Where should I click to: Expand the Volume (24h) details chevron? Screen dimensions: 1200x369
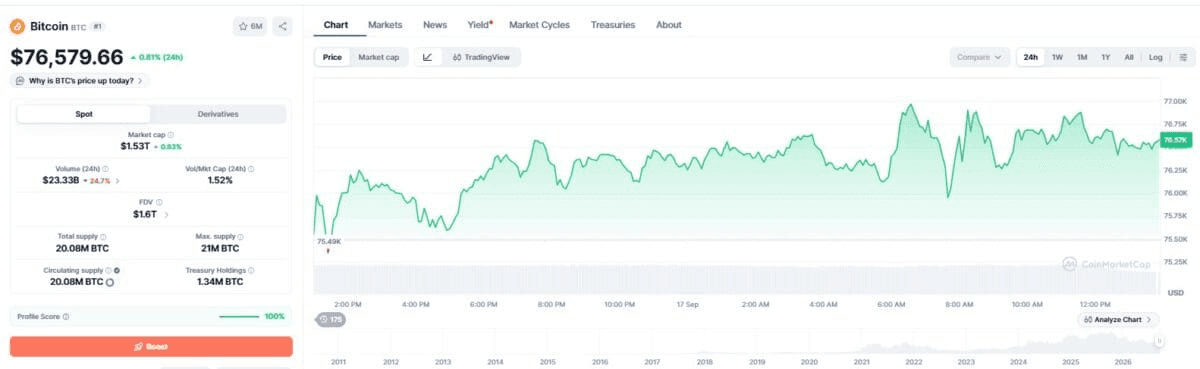[118, 181]
